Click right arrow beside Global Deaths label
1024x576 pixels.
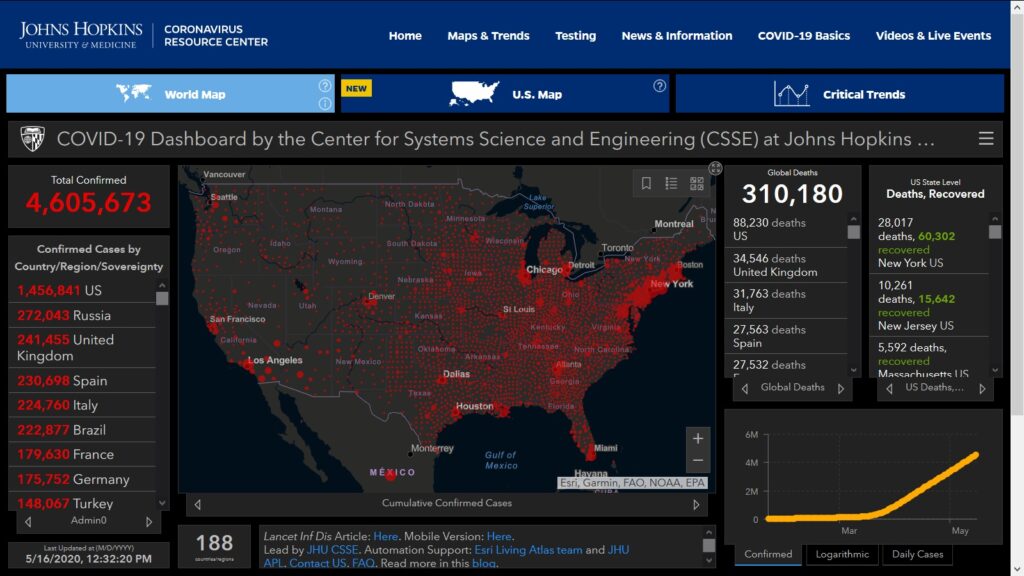(840, 389)
